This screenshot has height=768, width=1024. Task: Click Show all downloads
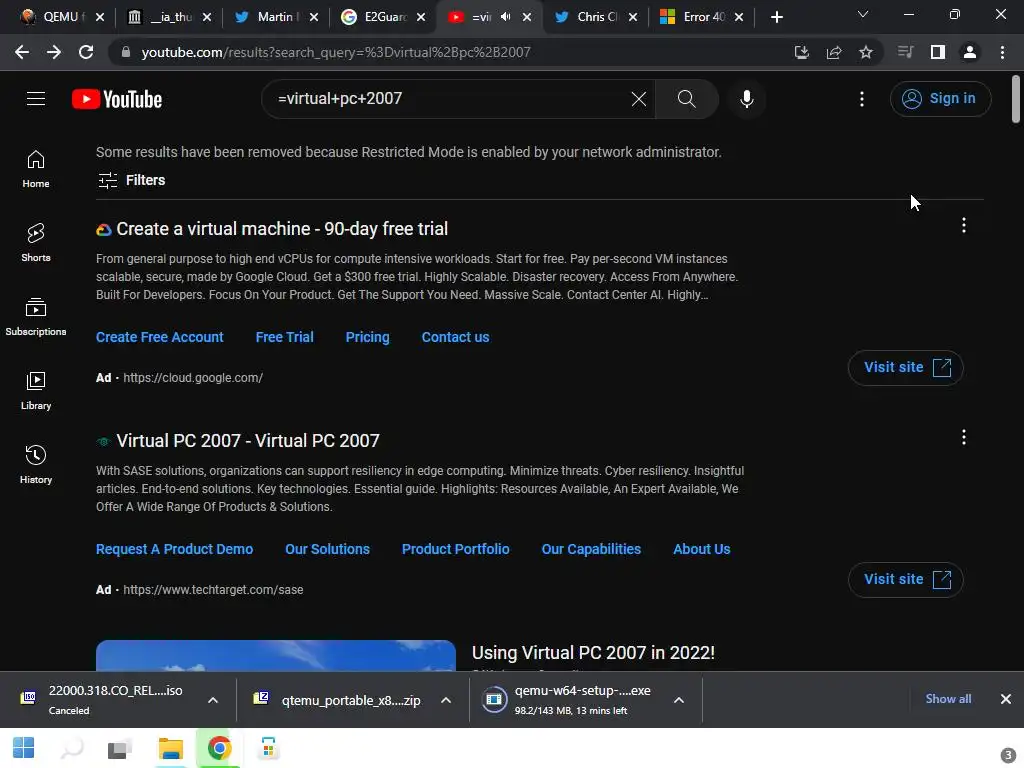[948, 699]
